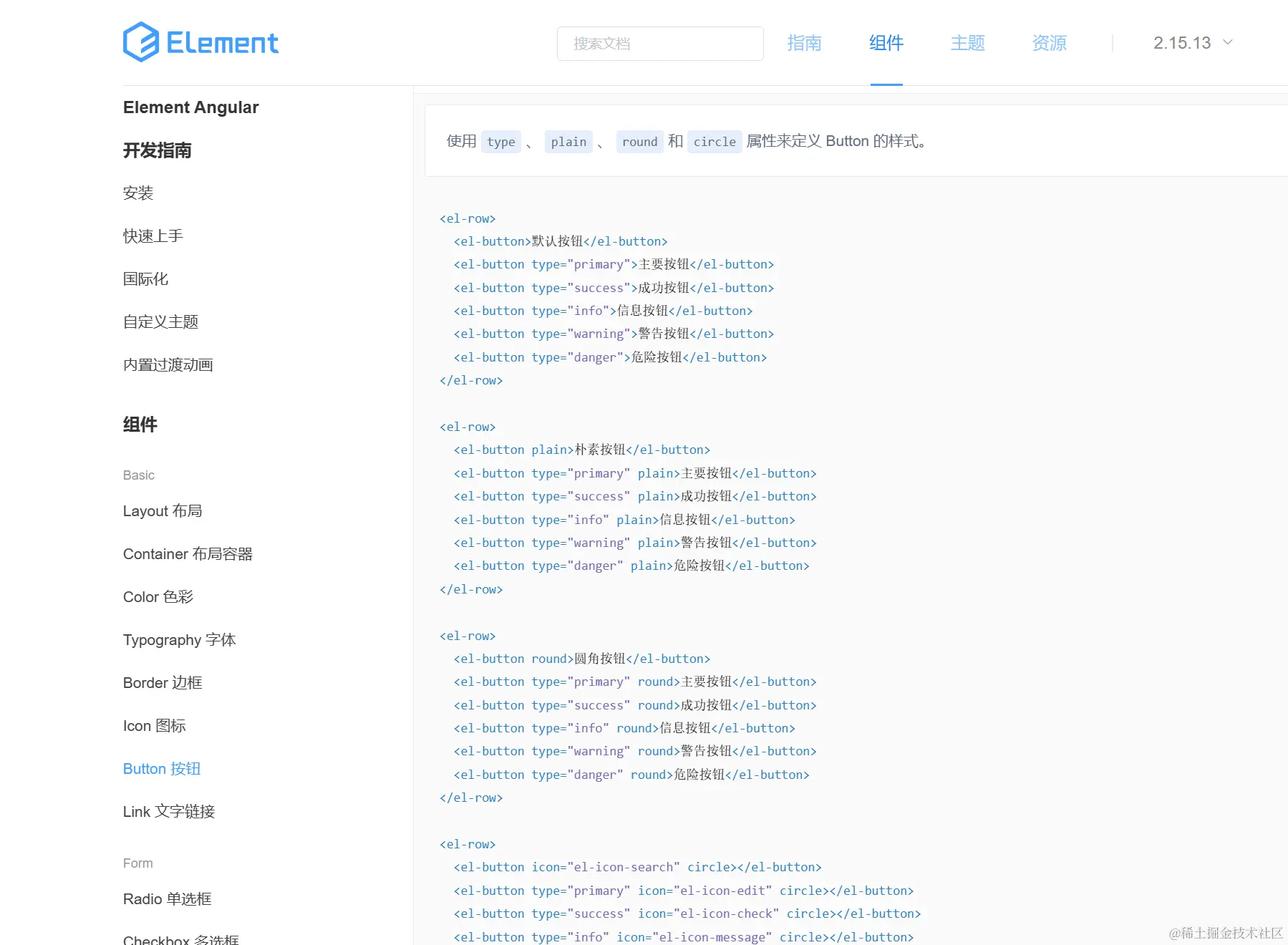This screenshot has width=1288, height=945.
Task: Click the type="danger" round code line
Action: (x=631, y=775)
